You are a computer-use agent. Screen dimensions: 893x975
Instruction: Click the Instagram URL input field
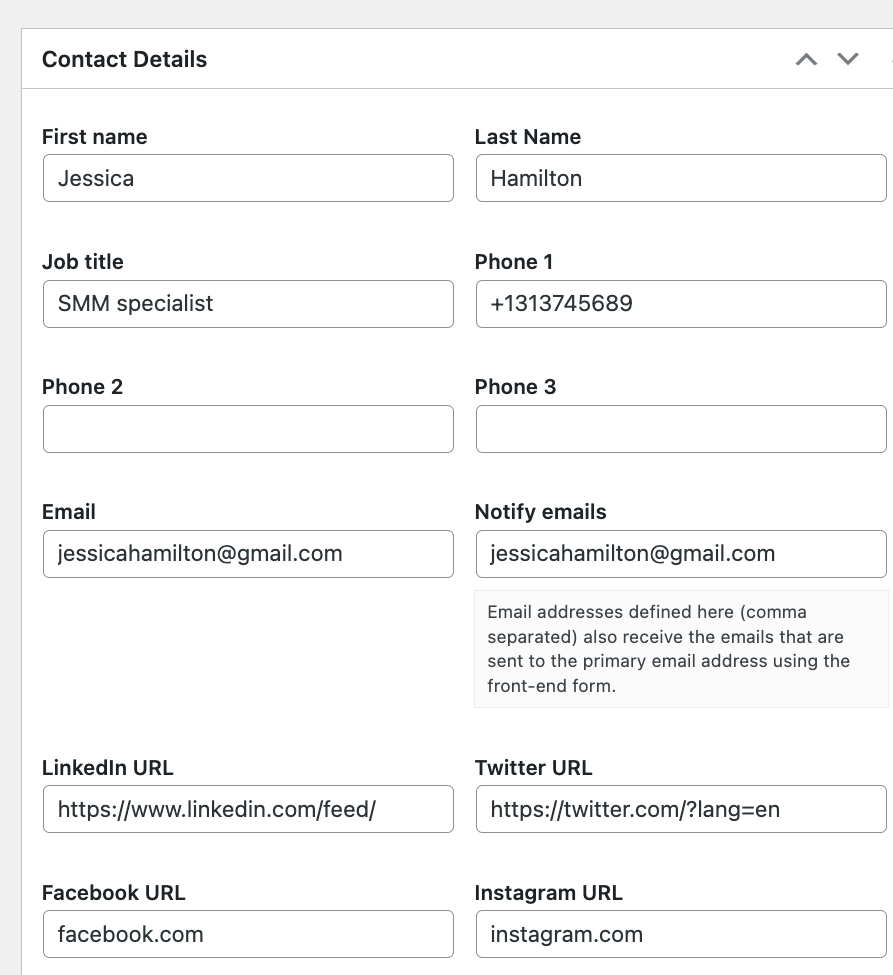click(681, 934)
